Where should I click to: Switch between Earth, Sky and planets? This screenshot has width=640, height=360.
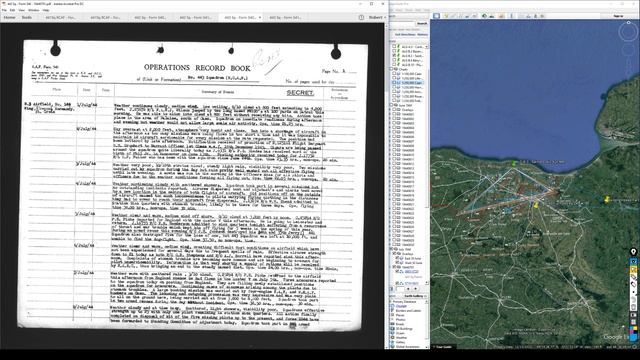click(501, 16)
